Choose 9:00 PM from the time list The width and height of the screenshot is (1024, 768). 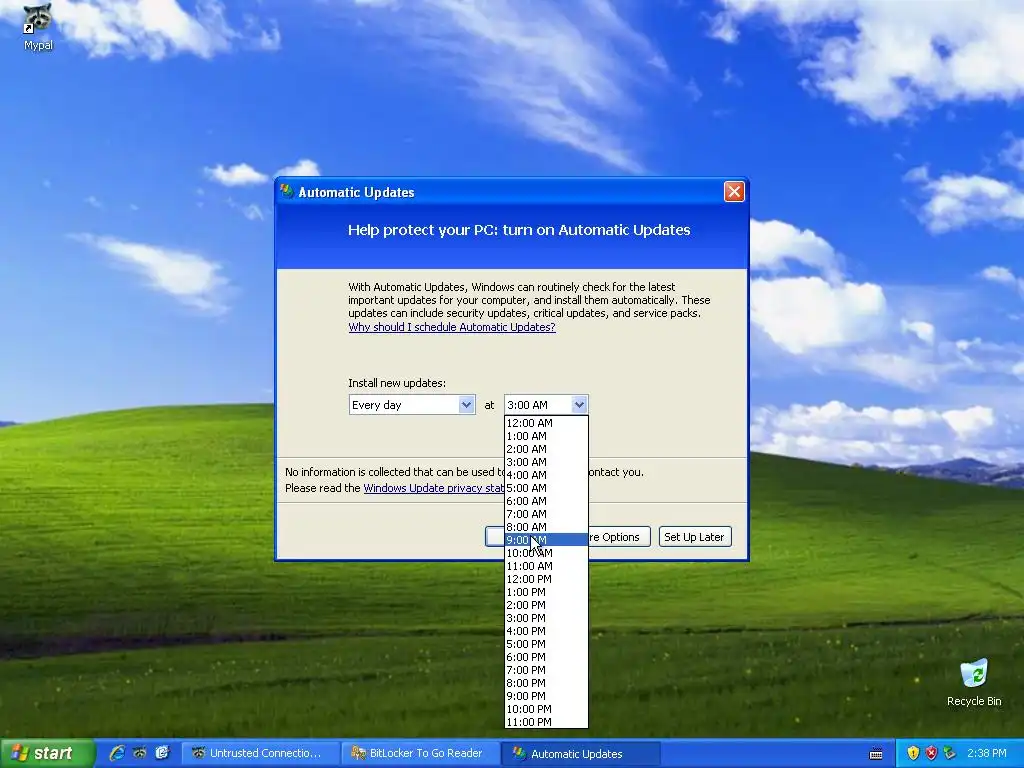pyautogui.click(x=546, y=696)
